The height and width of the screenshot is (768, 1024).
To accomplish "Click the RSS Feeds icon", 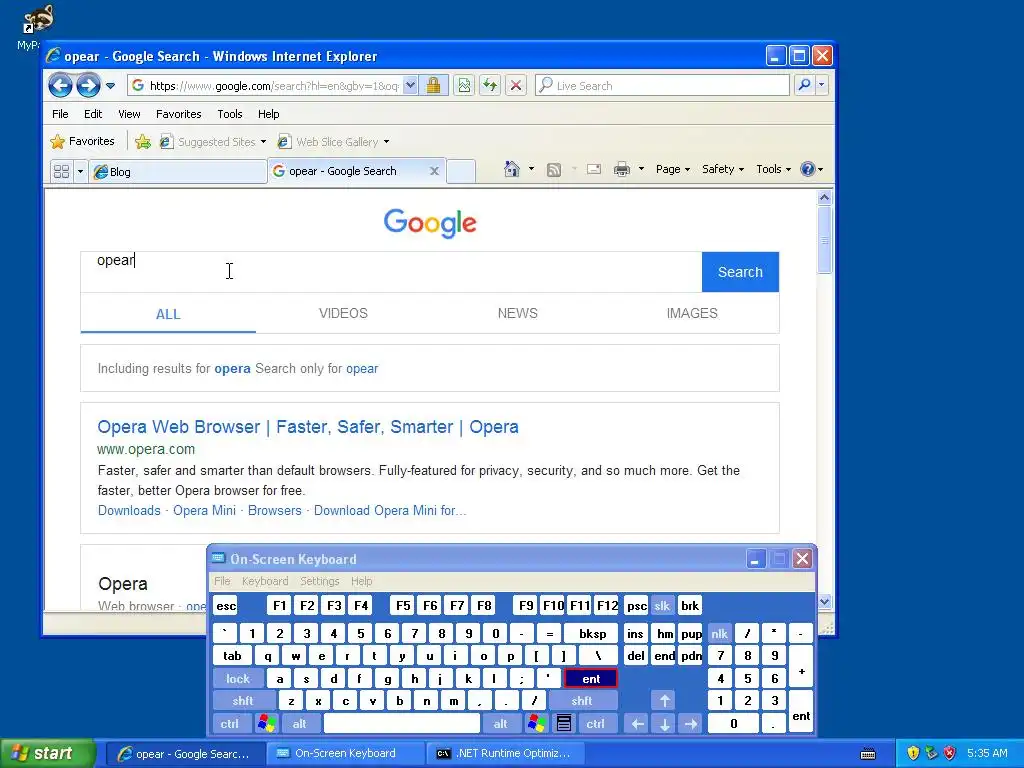I will 554,170.
